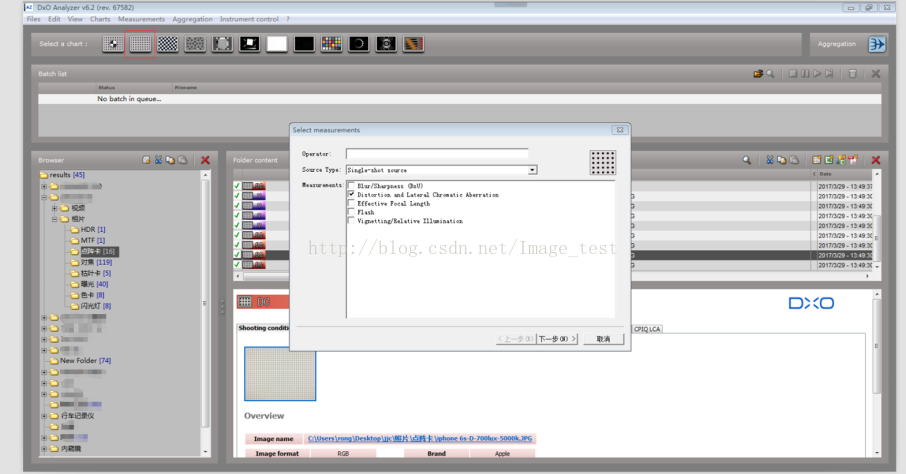This screenshot has height=474, width=906.
Task: Select the orange striped chart icon
Action: click(x=413, y=44)
